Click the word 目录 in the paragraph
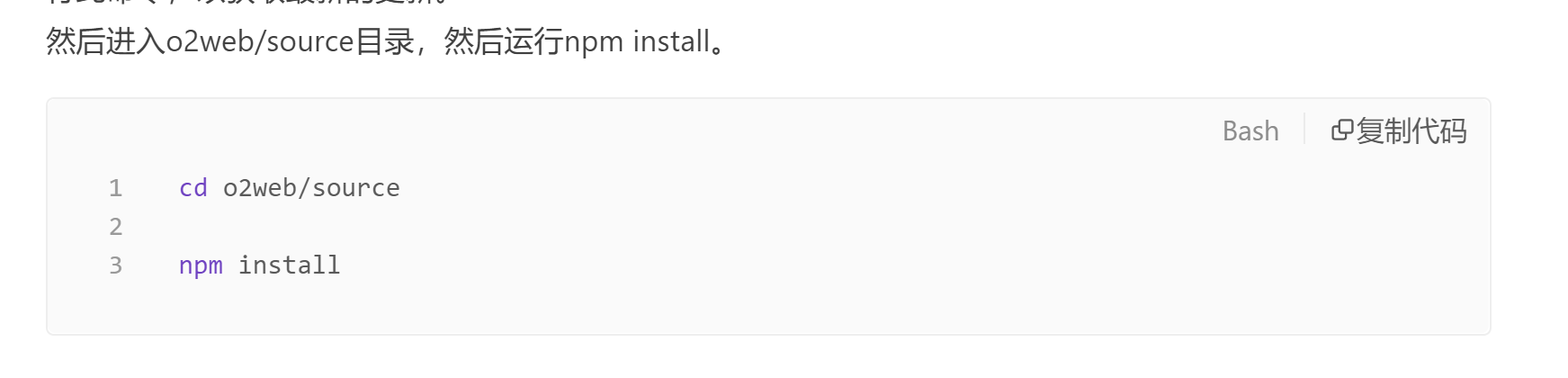Viewport: 1568px width, 378px height. 384,41
